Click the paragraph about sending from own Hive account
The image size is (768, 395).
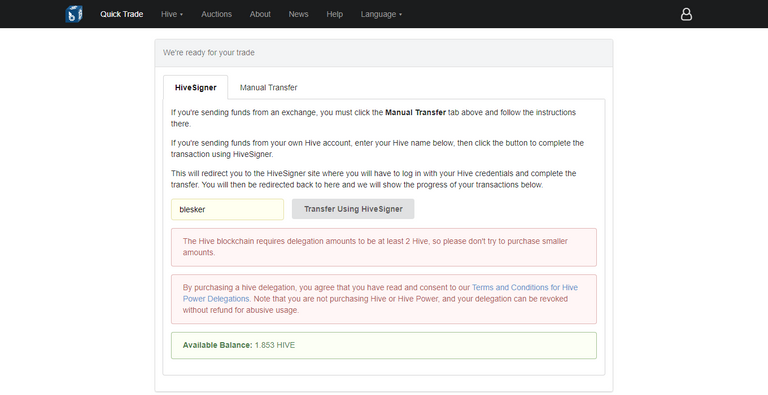377,148
